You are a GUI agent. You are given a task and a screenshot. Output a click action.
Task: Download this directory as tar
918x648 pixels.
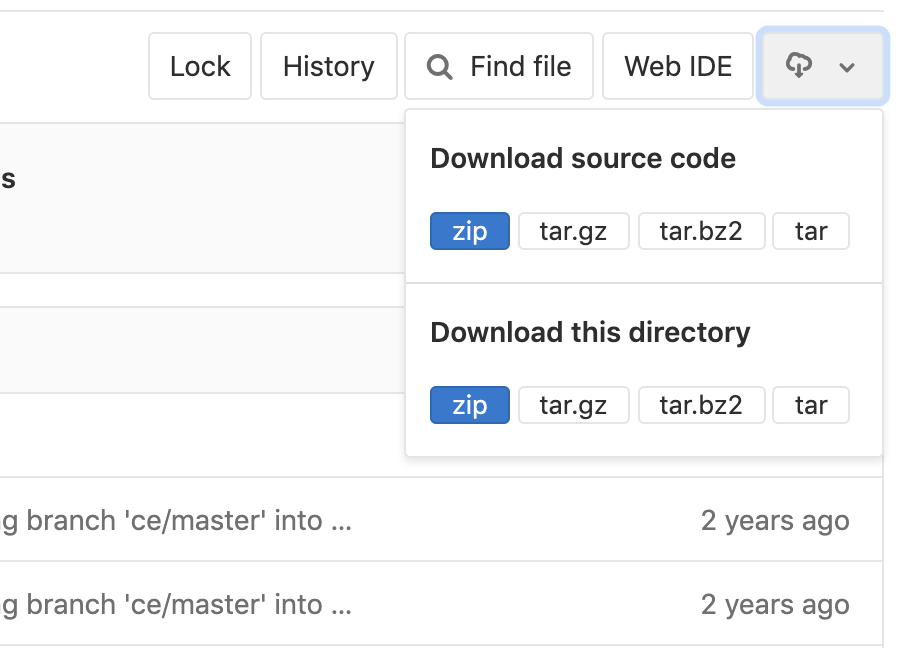click(811, 405)
